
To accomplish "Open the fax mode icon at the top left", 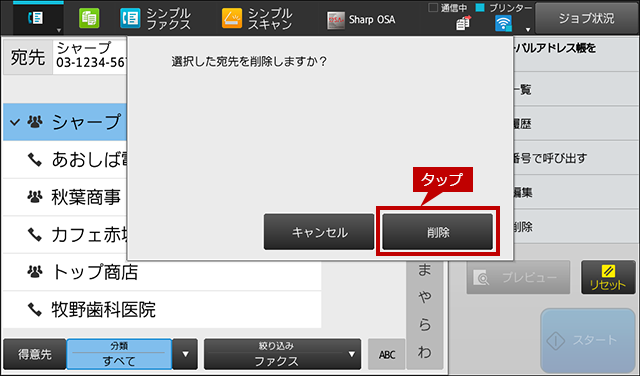I will (36, 18).
